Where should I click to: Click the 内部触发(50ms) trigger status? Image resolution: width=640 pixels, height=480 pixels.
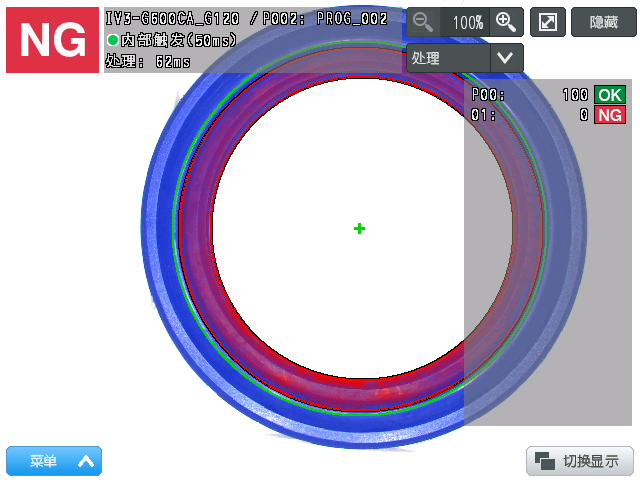(171, 40)
